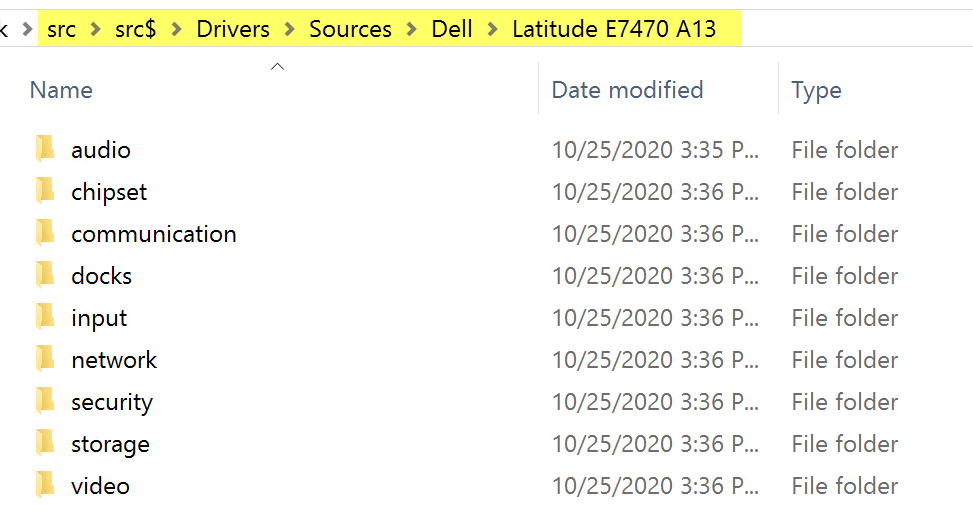This screenshot has width=973, height=530.
Task: Expand the chevron after src$ breadcrumb
Action: click(176, 30)
